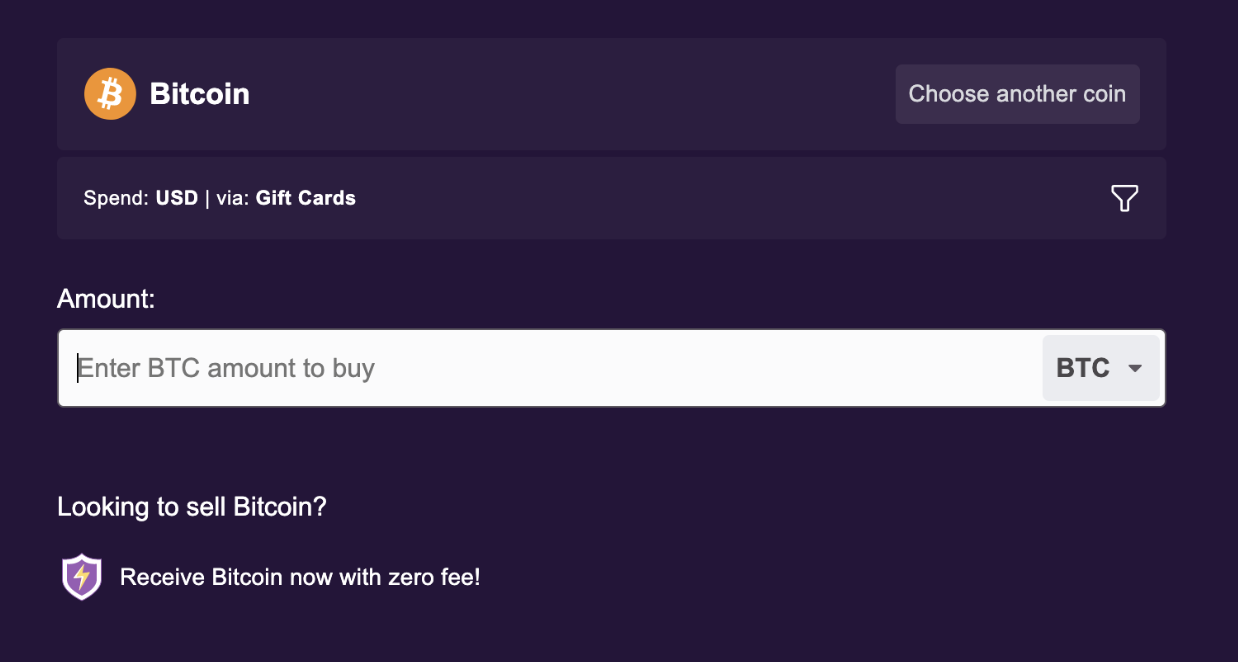Click the amount placeholder text
Viewport: 1238px width, 662px height.
[228, 368]
